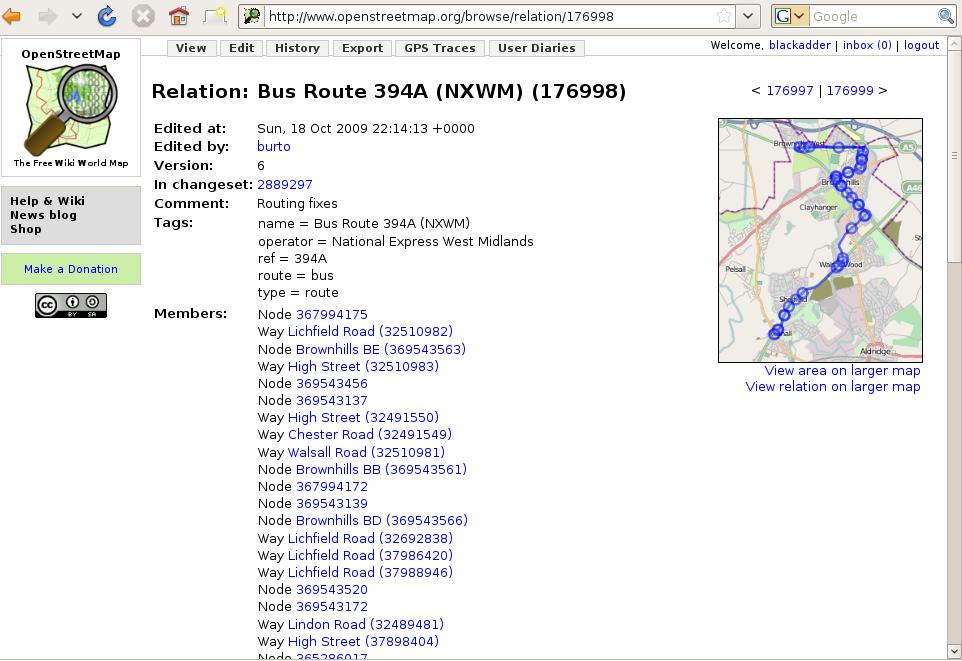Go to the Home page icon
This screenshot has height=661, width=962.
point(179,16)
